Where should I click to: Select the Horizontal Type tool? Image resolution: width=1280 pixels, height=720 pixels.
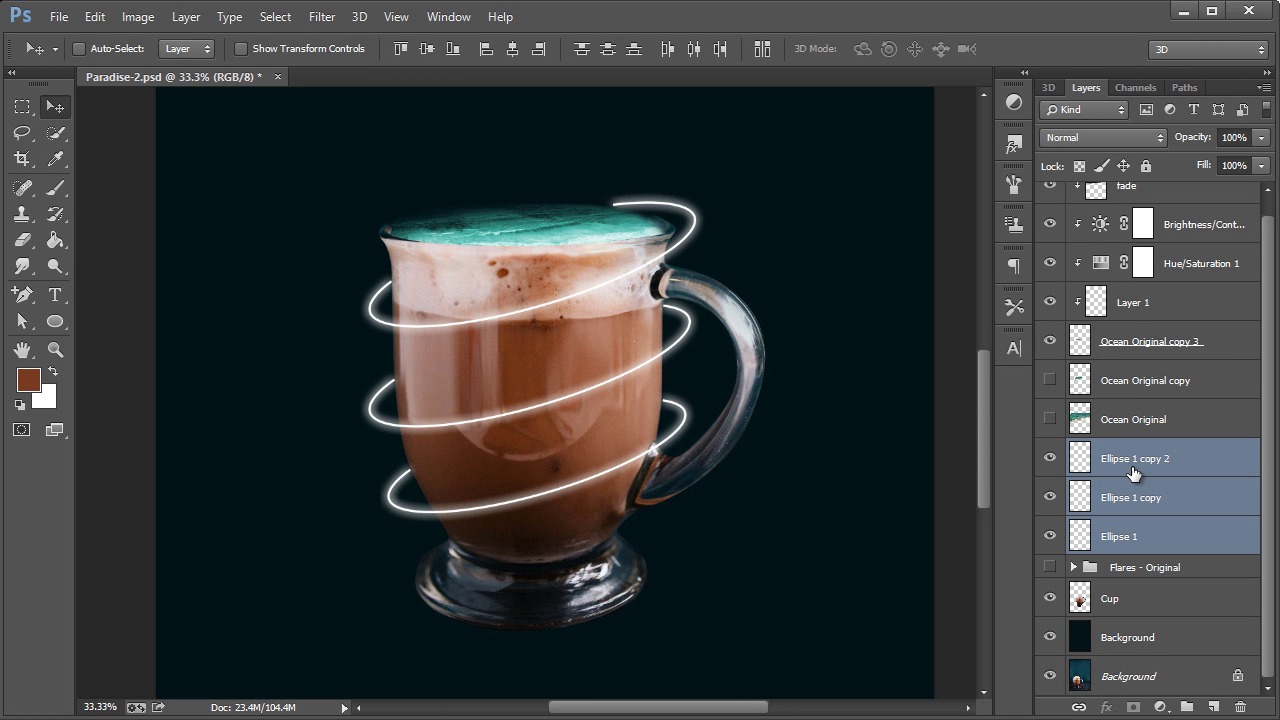[x=55, y=295]
